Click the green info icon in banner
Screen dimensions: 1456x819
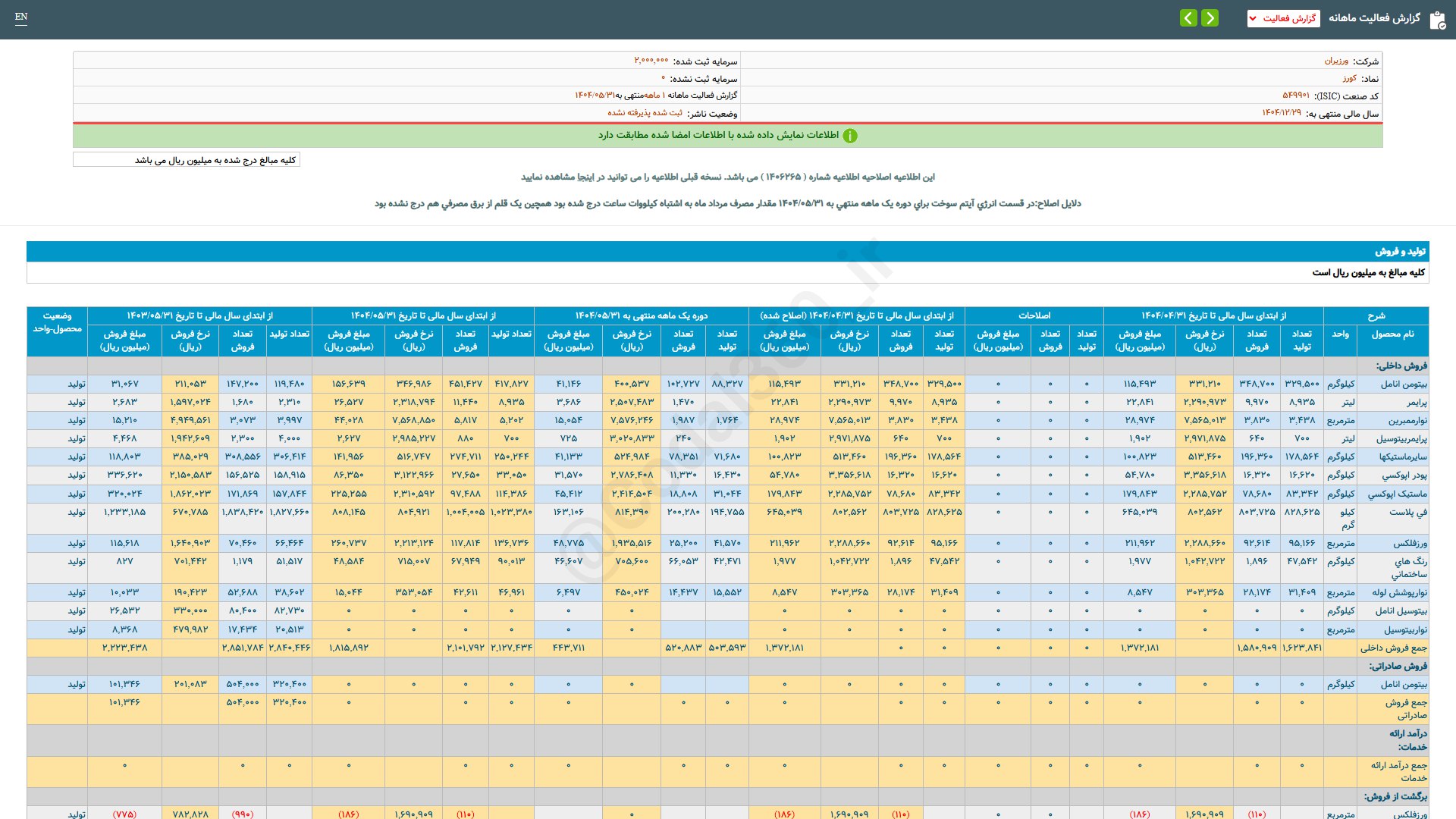pyautogui.click(x=850, y=136)
